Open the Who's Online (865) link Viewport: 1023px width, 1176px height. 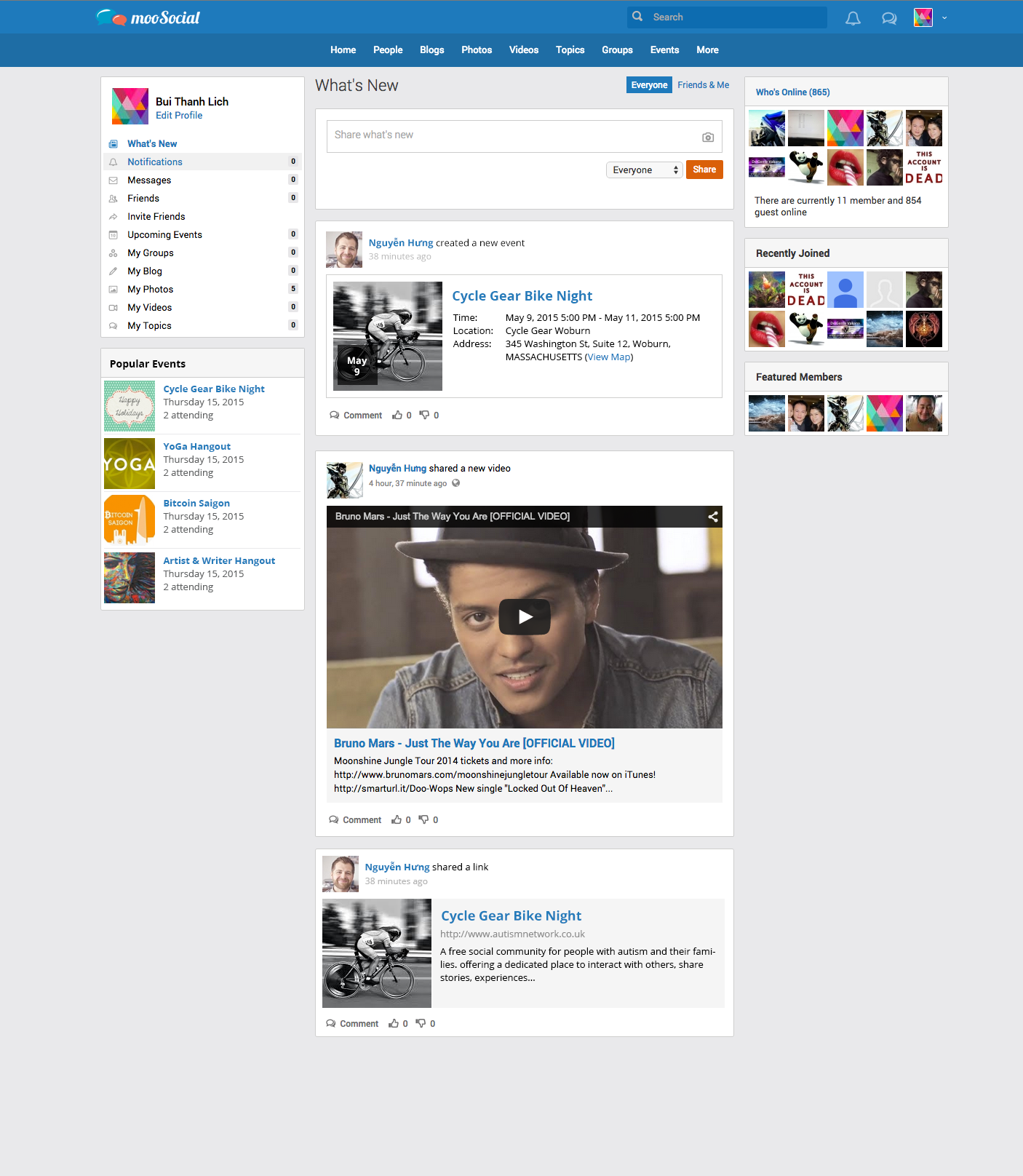pyautogui.click(x=792, y=92)
